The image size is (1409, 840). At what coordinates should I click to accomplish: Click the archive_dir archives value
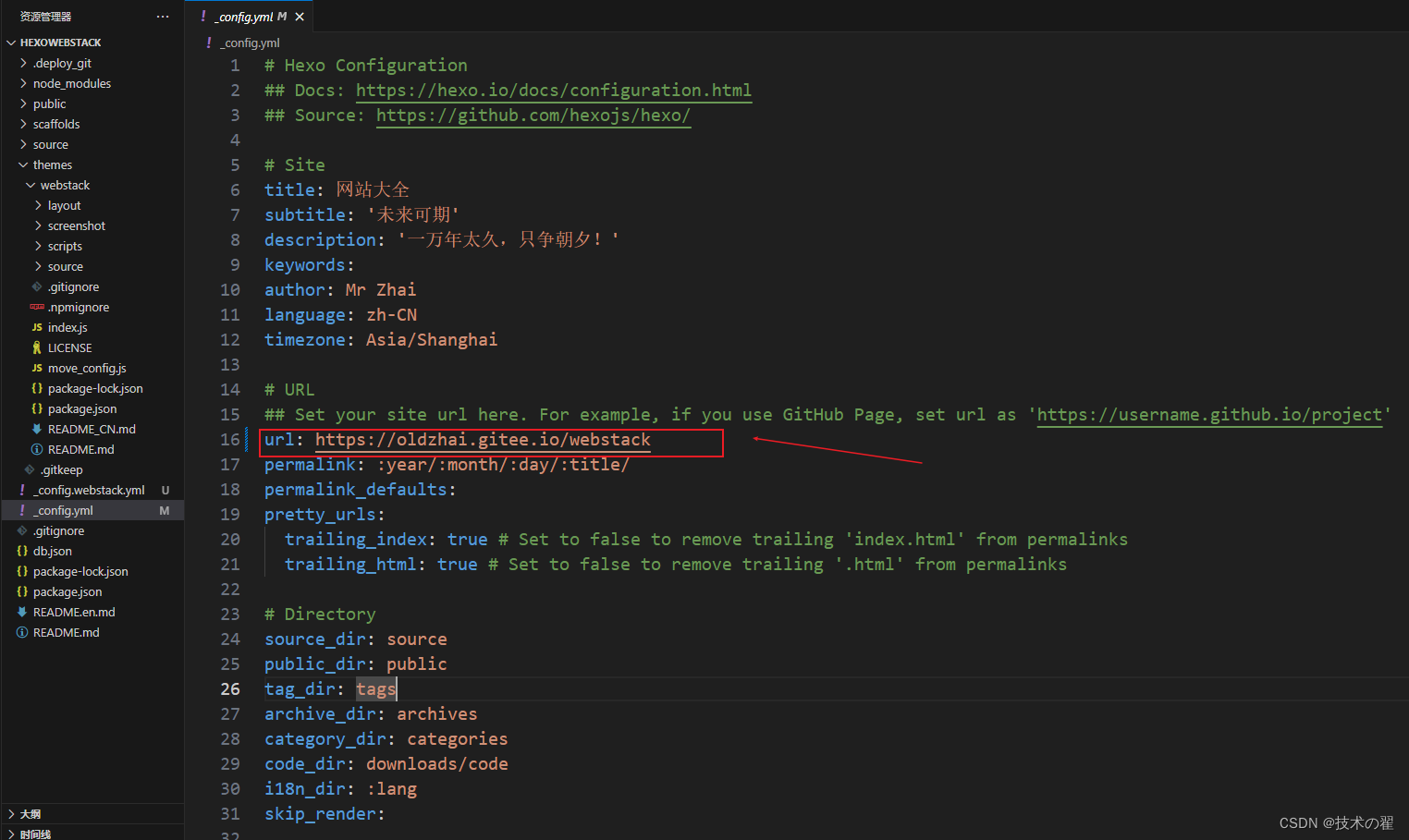437,713
